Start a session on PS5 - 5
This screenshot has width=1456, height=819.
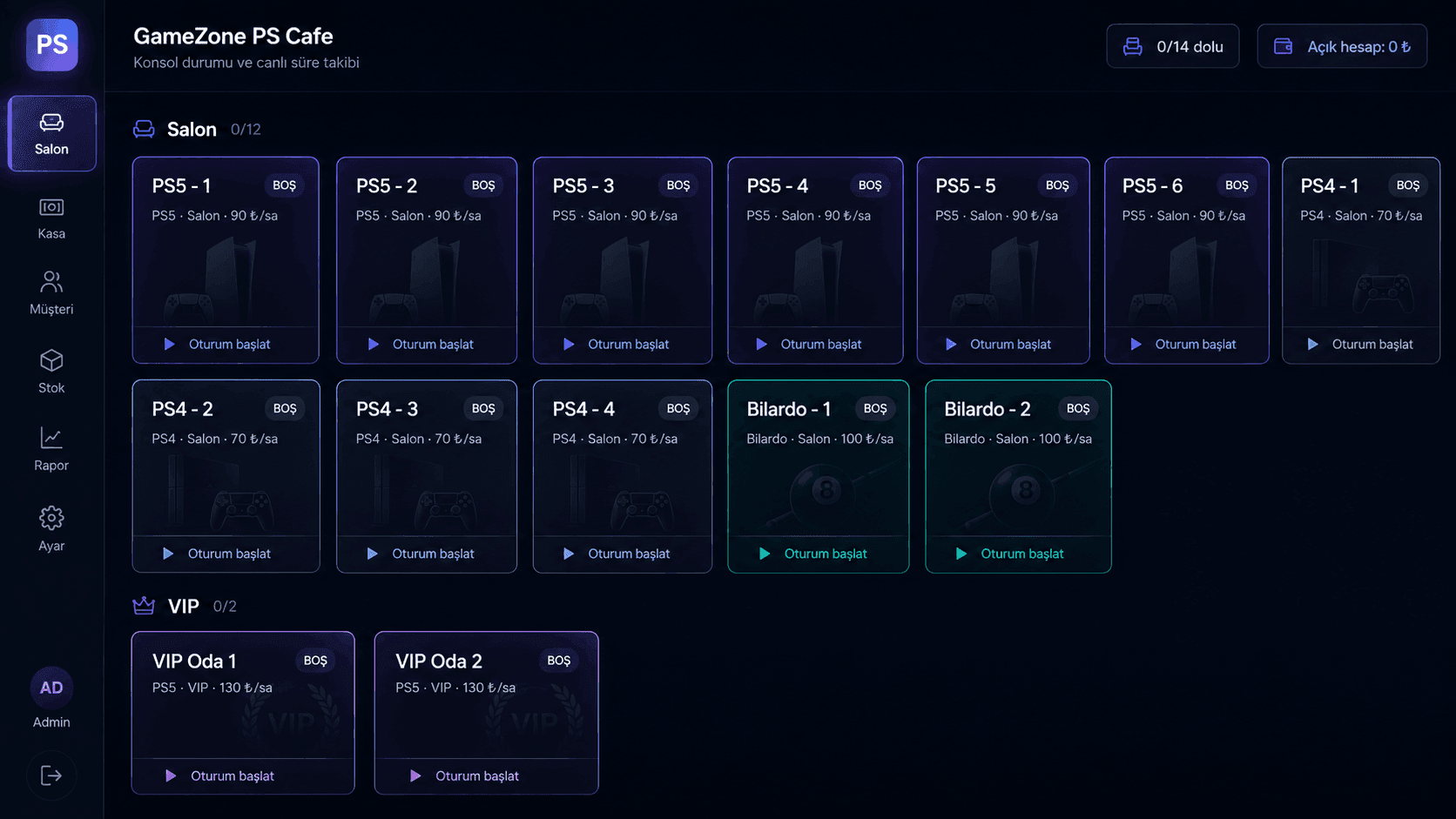pyautogui.click(x=1003, y=345)
